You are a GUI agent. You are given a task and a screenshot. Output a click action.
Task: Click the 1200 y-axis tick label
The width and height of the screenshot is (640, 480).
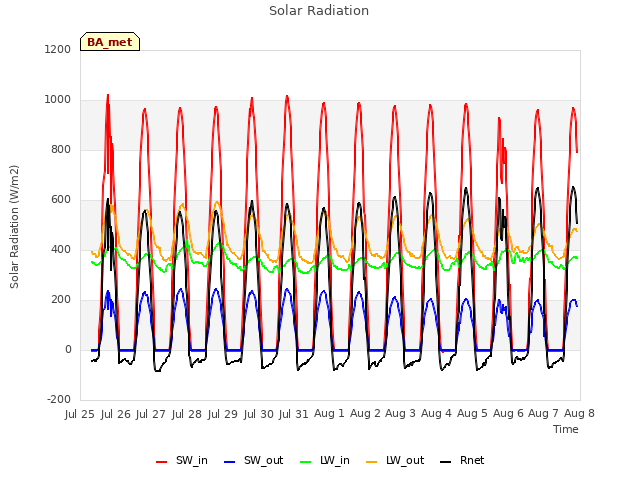pos(58,49)
